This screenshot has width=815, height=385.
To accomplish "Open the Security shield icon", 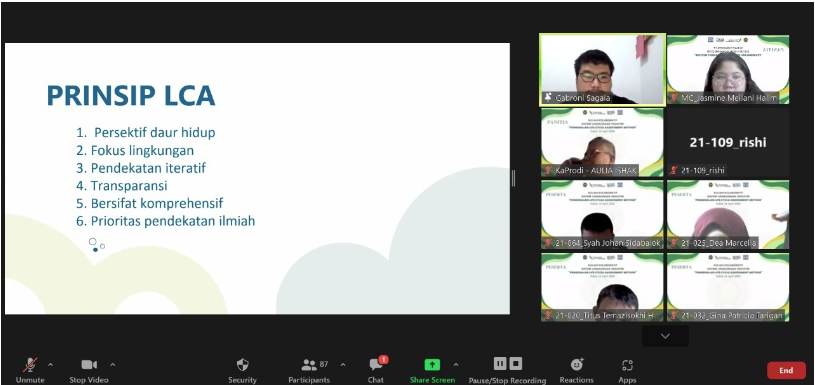I will [242, 365].
